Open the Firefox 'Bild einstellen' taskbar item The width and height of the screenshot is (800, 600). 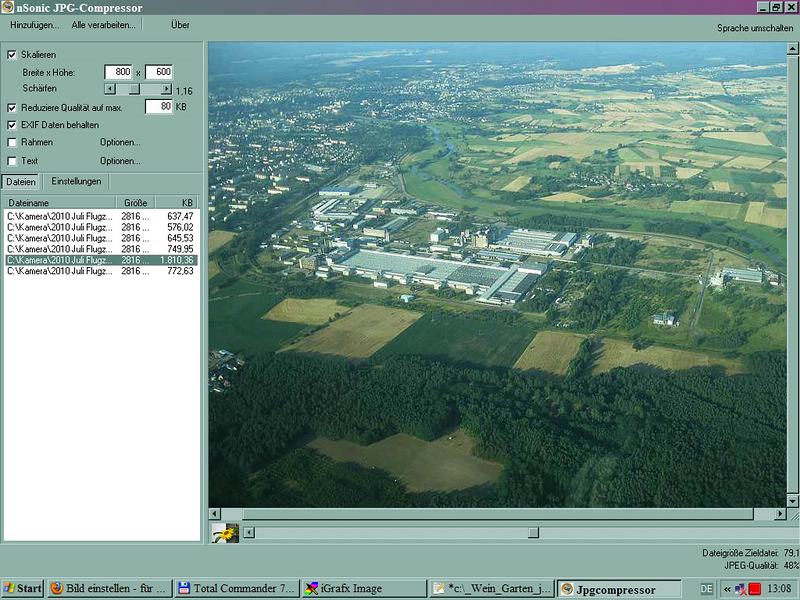pyautogui.click(x=110, y=588)
